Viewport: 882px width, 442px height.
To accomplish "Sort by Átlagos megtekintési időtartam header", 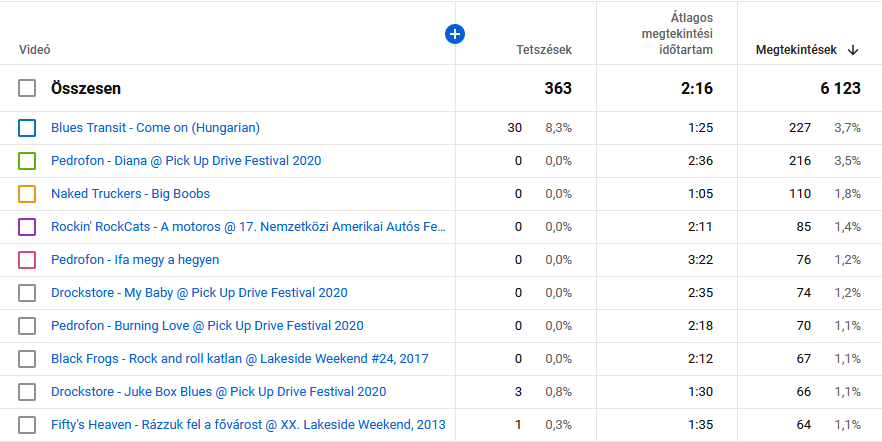I will pyautogui.click(x=676, y=34).
